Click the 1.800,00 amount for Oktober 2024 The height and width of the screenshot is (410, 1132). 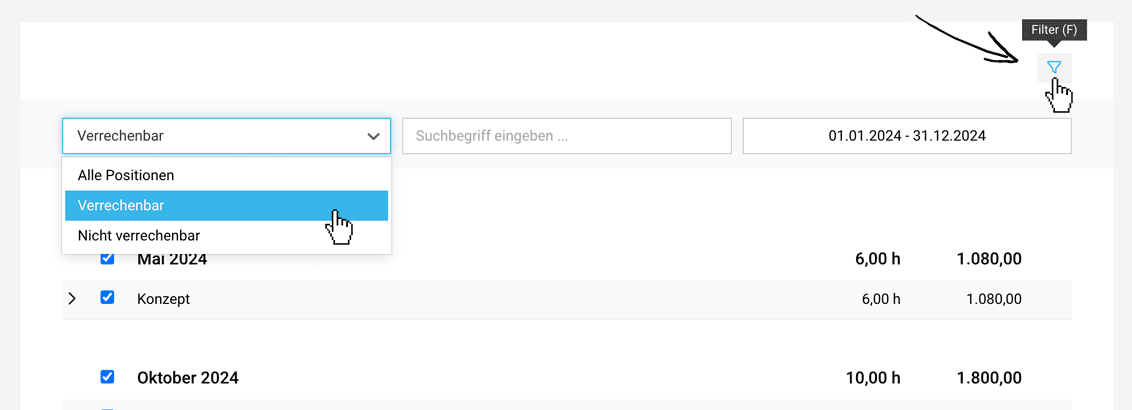pos(989,378)
